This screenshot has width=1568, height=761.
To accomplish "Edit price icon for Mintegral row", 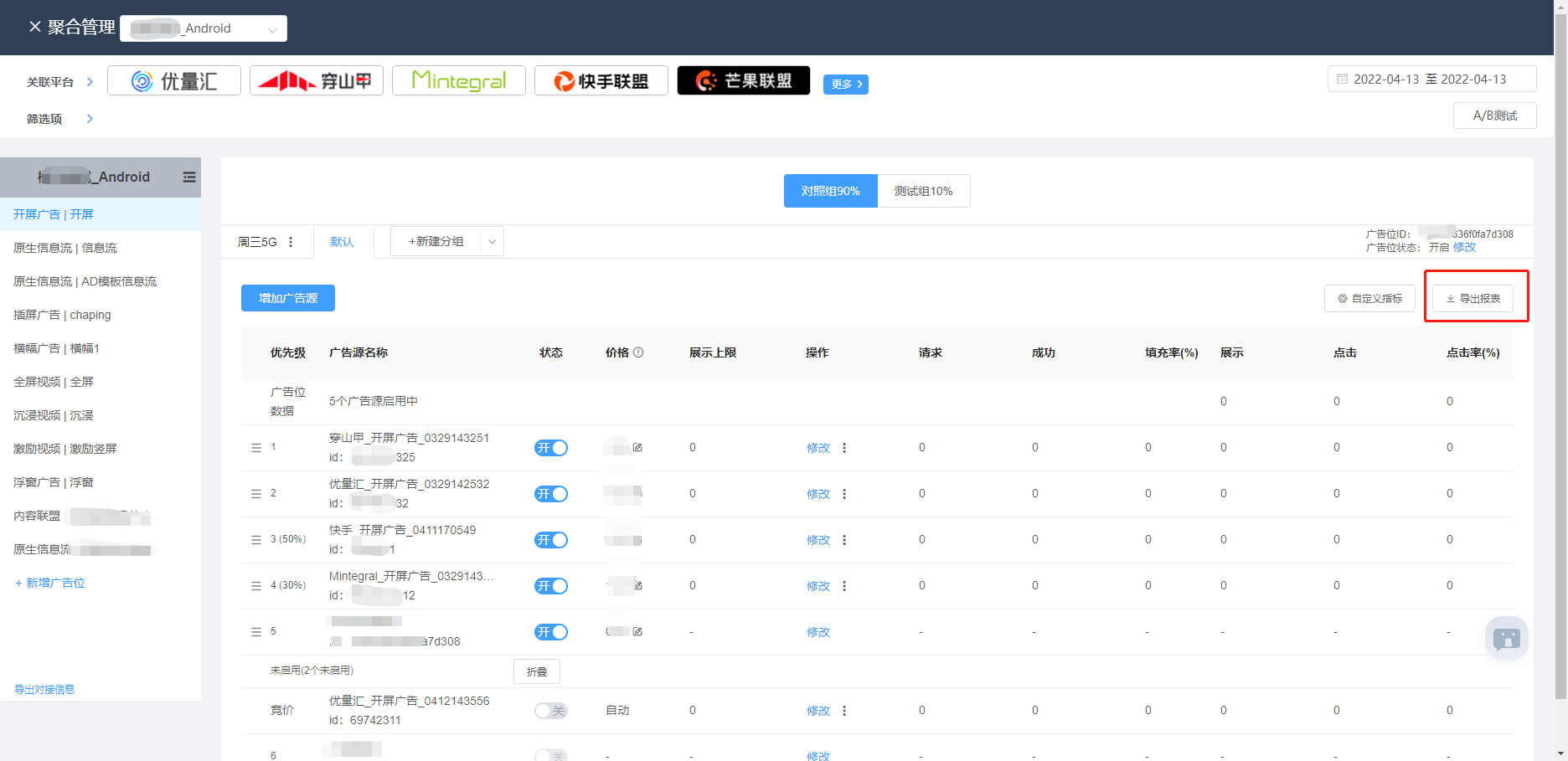I will click(637, 585).
